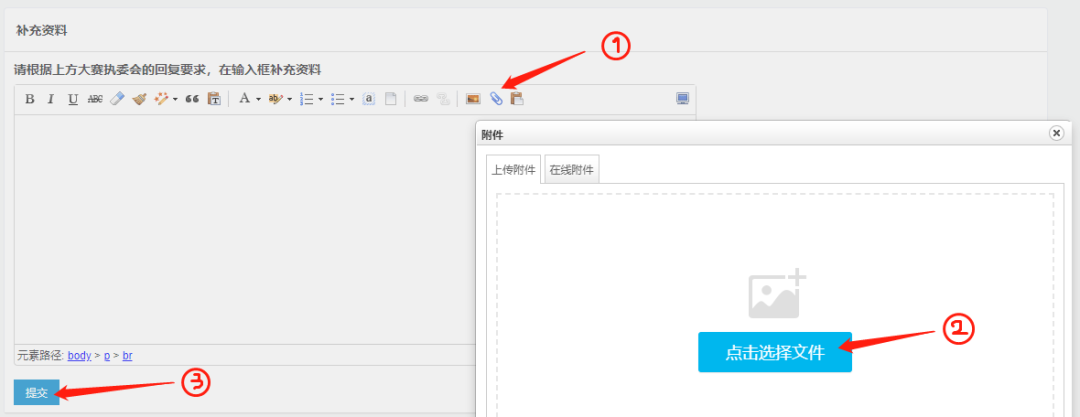This screenshot has height=417, width=1080.
Task: Click the eraser clear-format icon
Action: [x=117, y=99]
